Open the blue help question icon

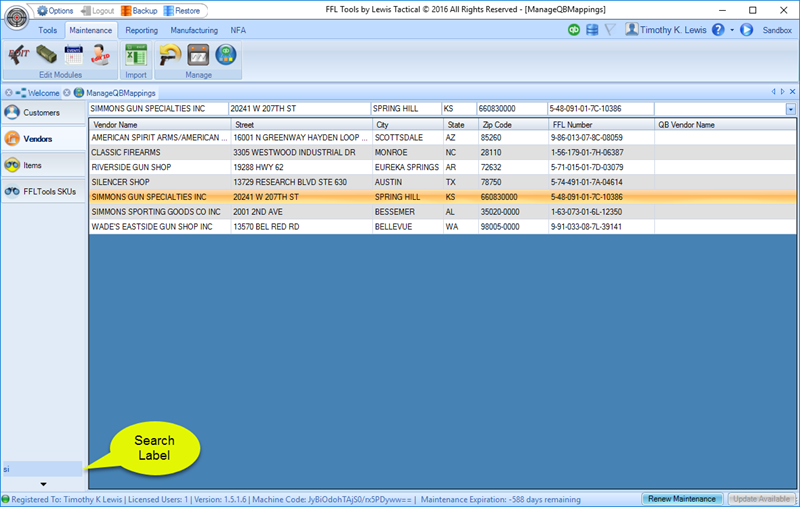(718, 30)
